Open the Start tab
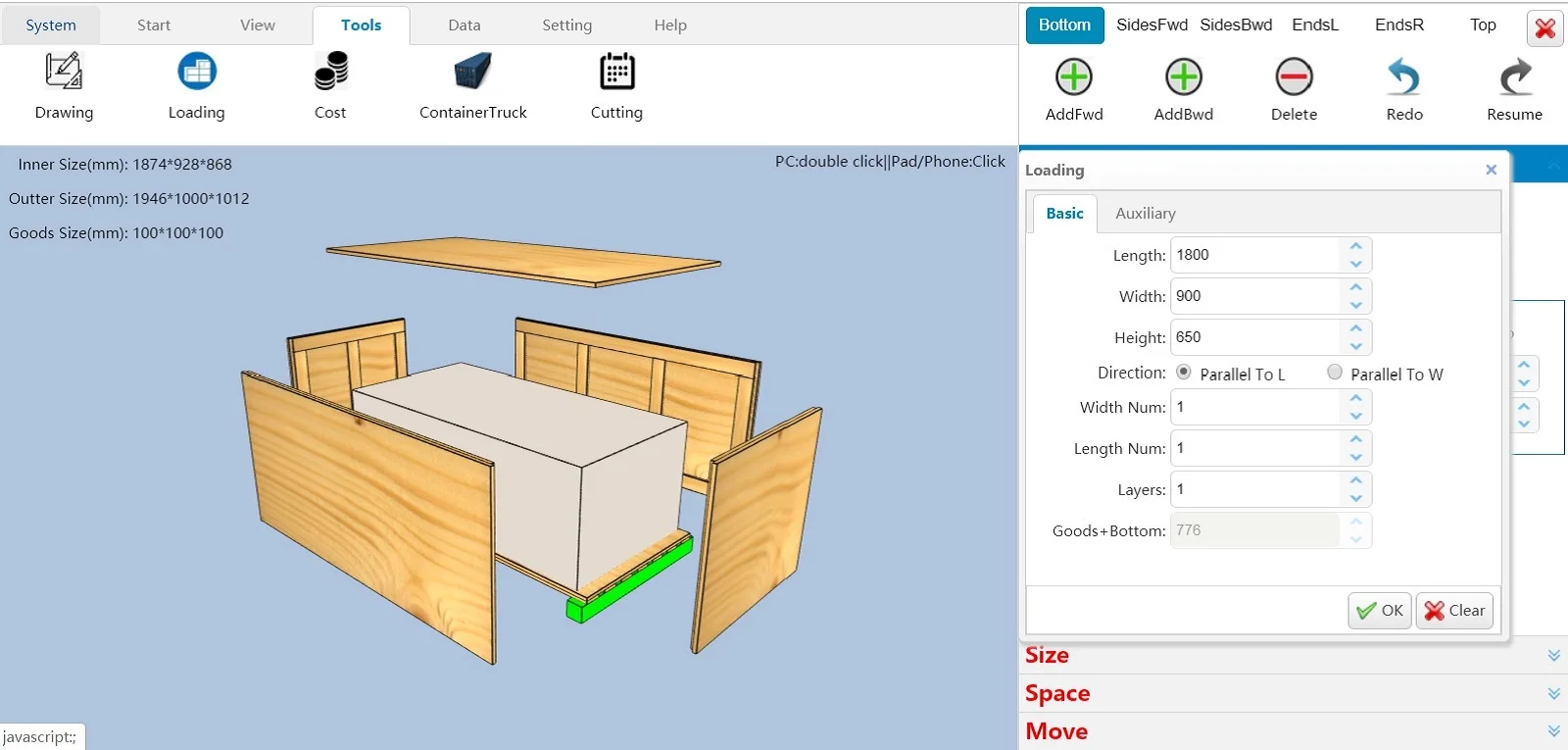Image resolution: width=1568 pixels, height=750 pixels. tap(154, 25)
